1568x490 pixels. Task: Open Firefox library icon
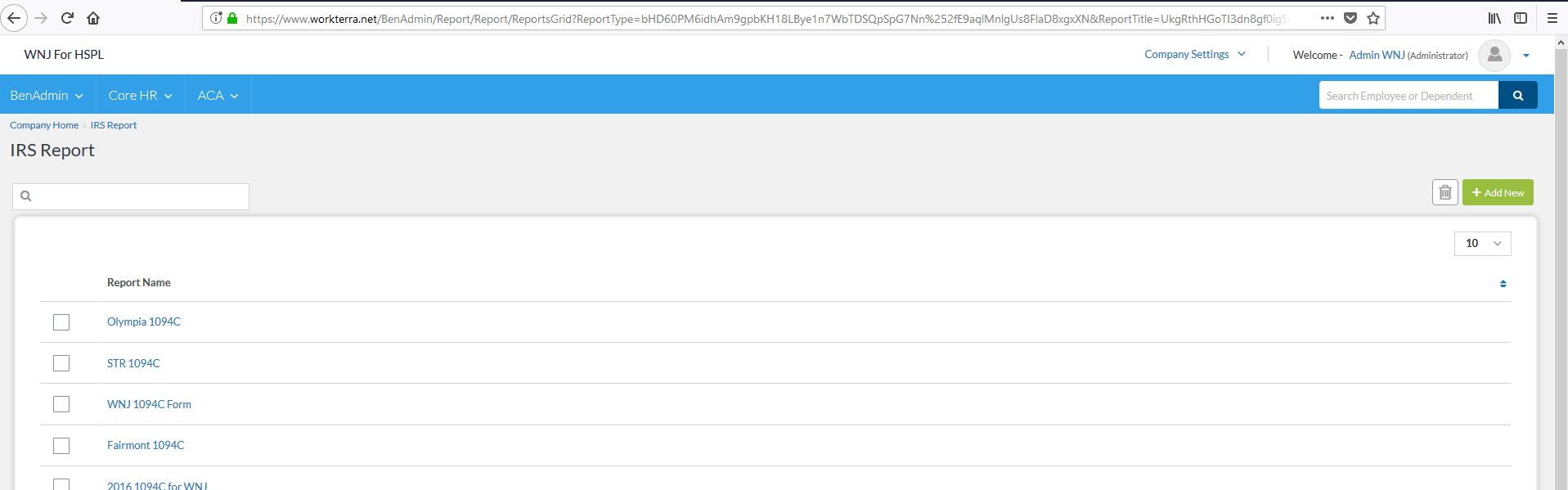click(1494, 18)
